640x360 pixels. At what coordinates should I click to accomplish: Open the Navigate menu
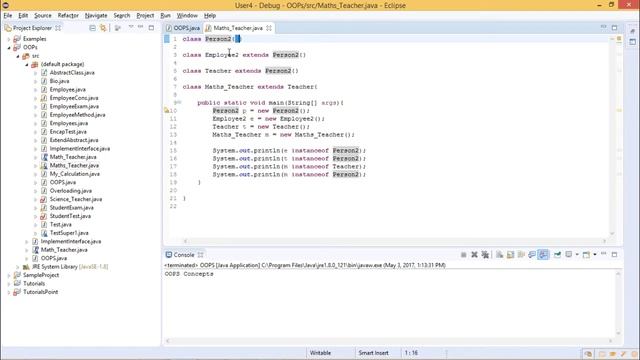[x=96, y=16]
